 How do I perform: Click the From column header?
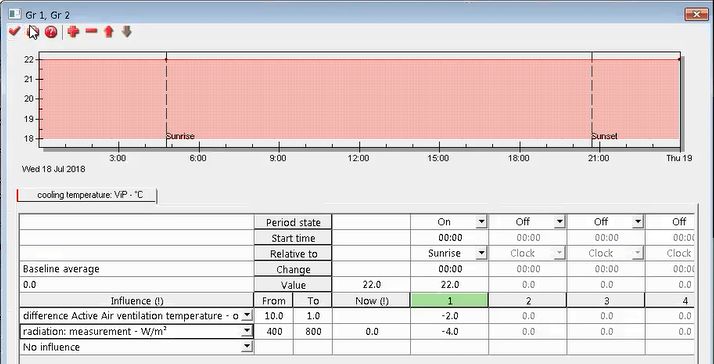pyautogui.click(x=273, y=300)
